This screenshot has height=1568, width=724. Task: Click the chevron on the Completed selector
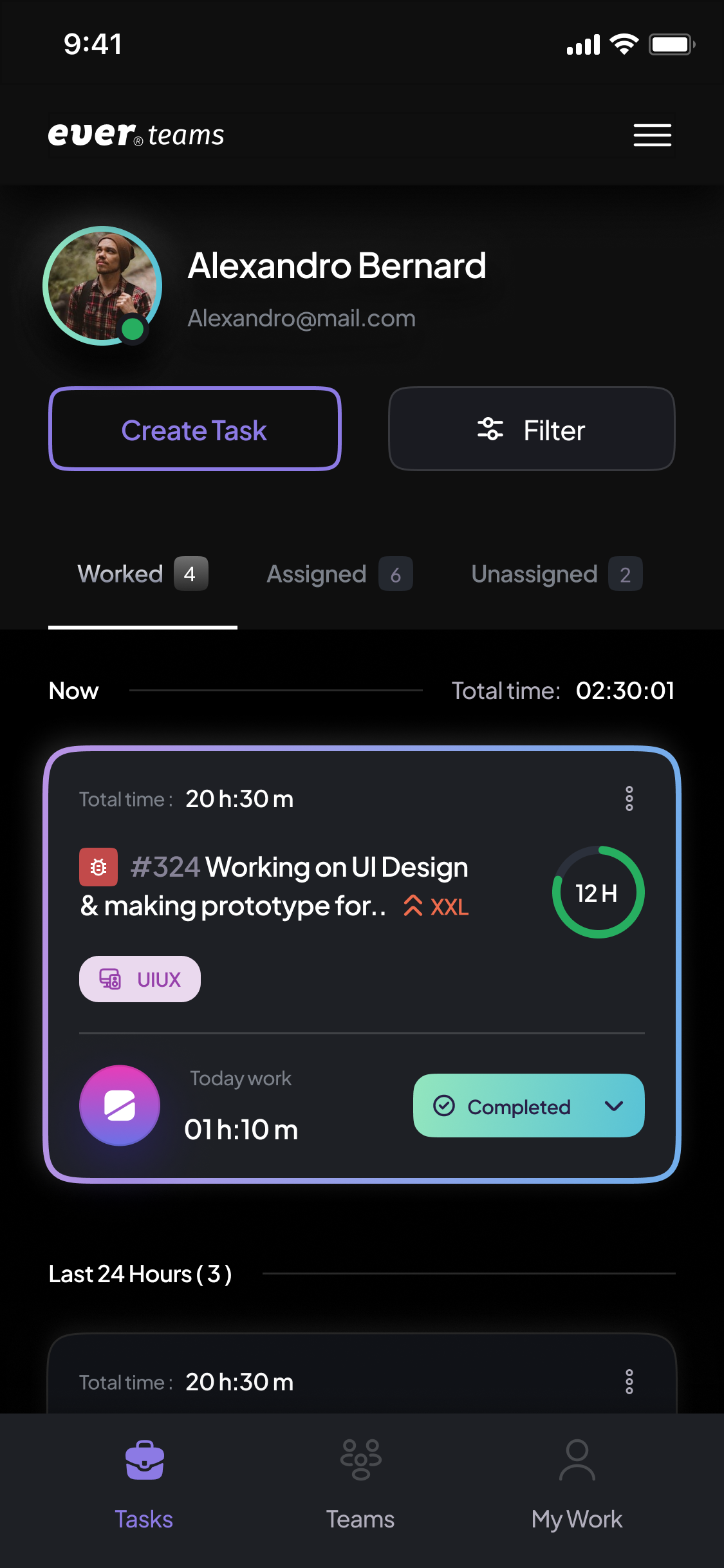[x=614, y=1106]
